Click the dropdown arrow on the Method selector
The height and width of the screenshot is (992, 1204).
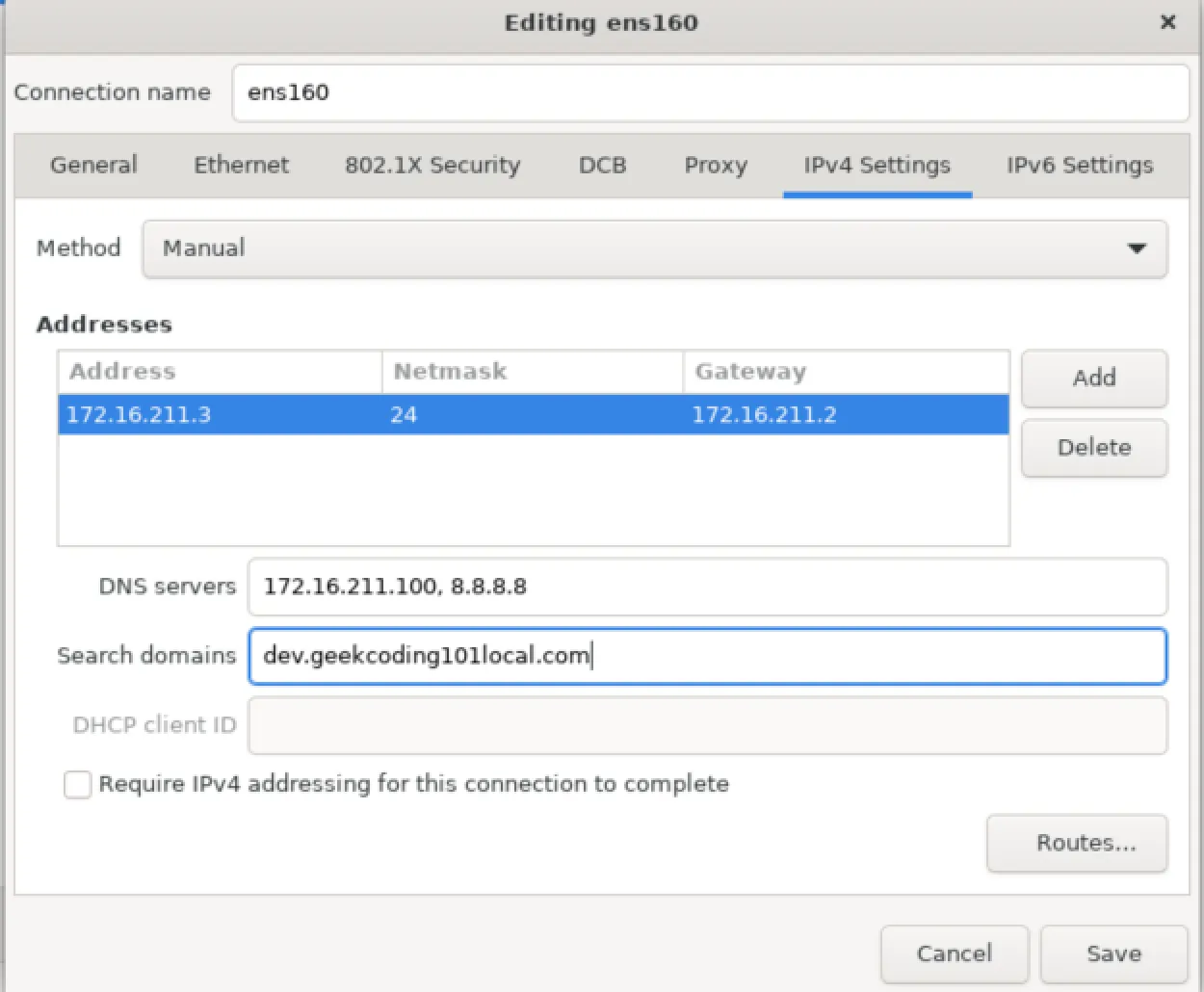1138,248
